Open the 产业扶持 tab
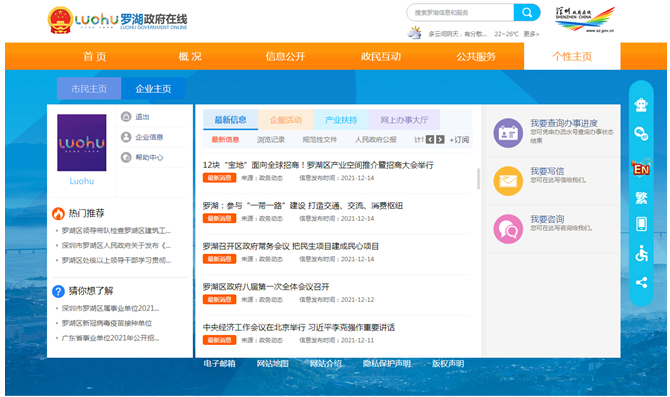The width and height of the screenshot is (670, 397). coord(341,120)
